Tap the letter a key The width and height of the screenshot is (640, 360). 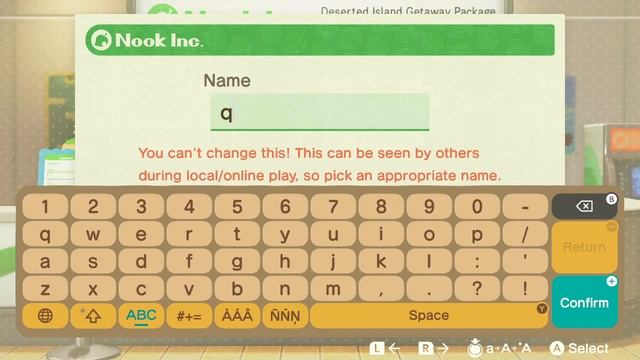[x=45, y=261]
